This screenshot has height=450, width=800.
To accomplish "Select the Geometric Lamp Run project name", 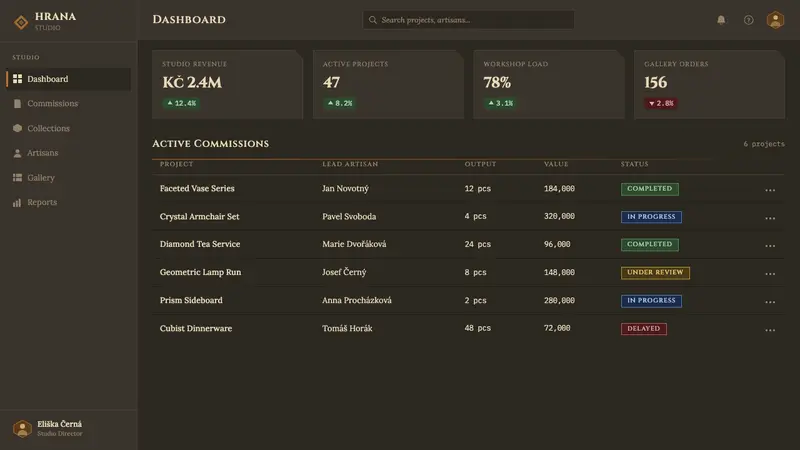I will pos(201,272).
